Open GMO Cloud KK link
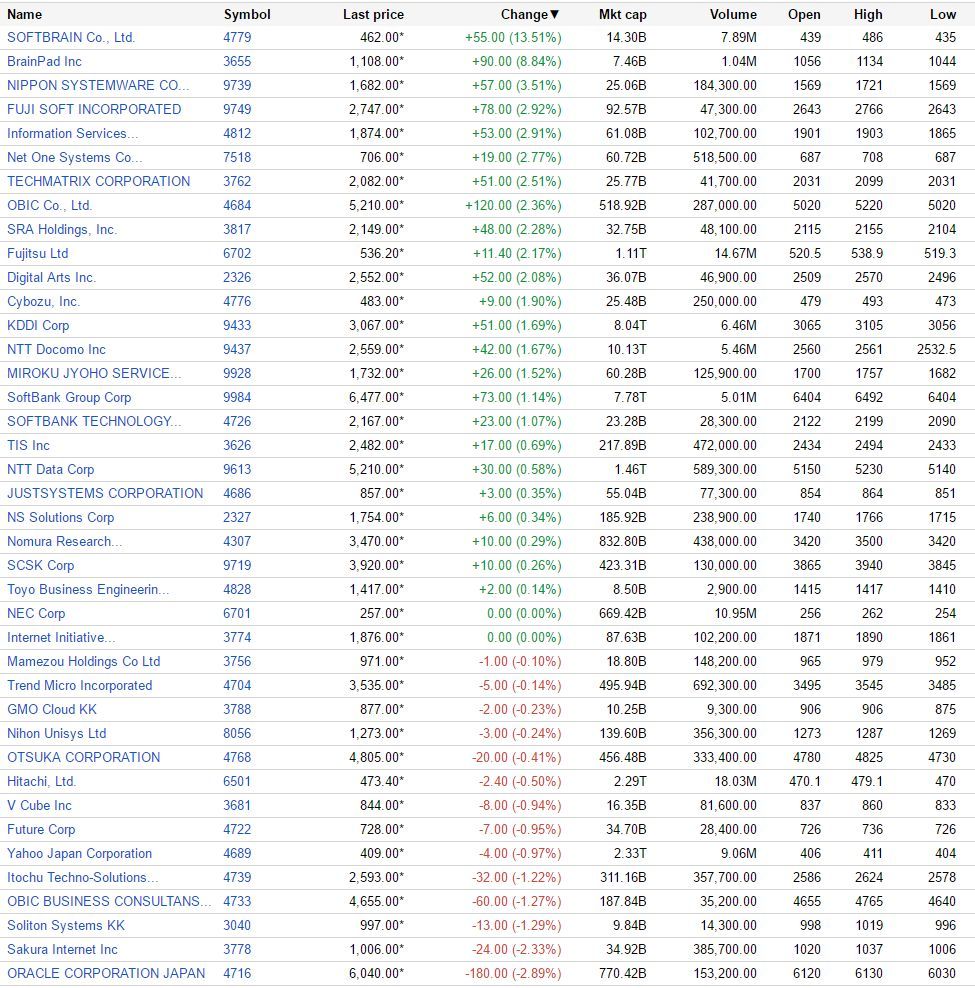Screen dimensions: 975x988 [52, 709]
